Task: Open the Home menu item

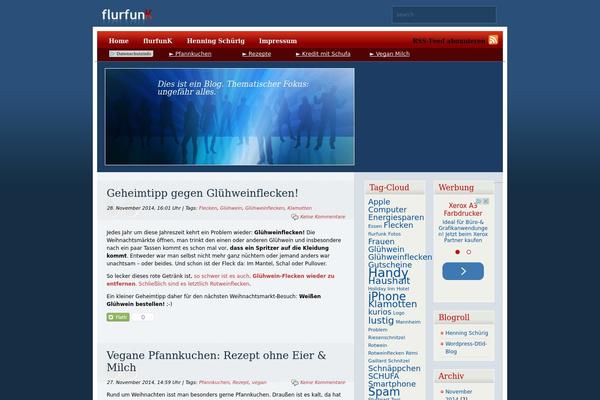Action: (119, 41)
